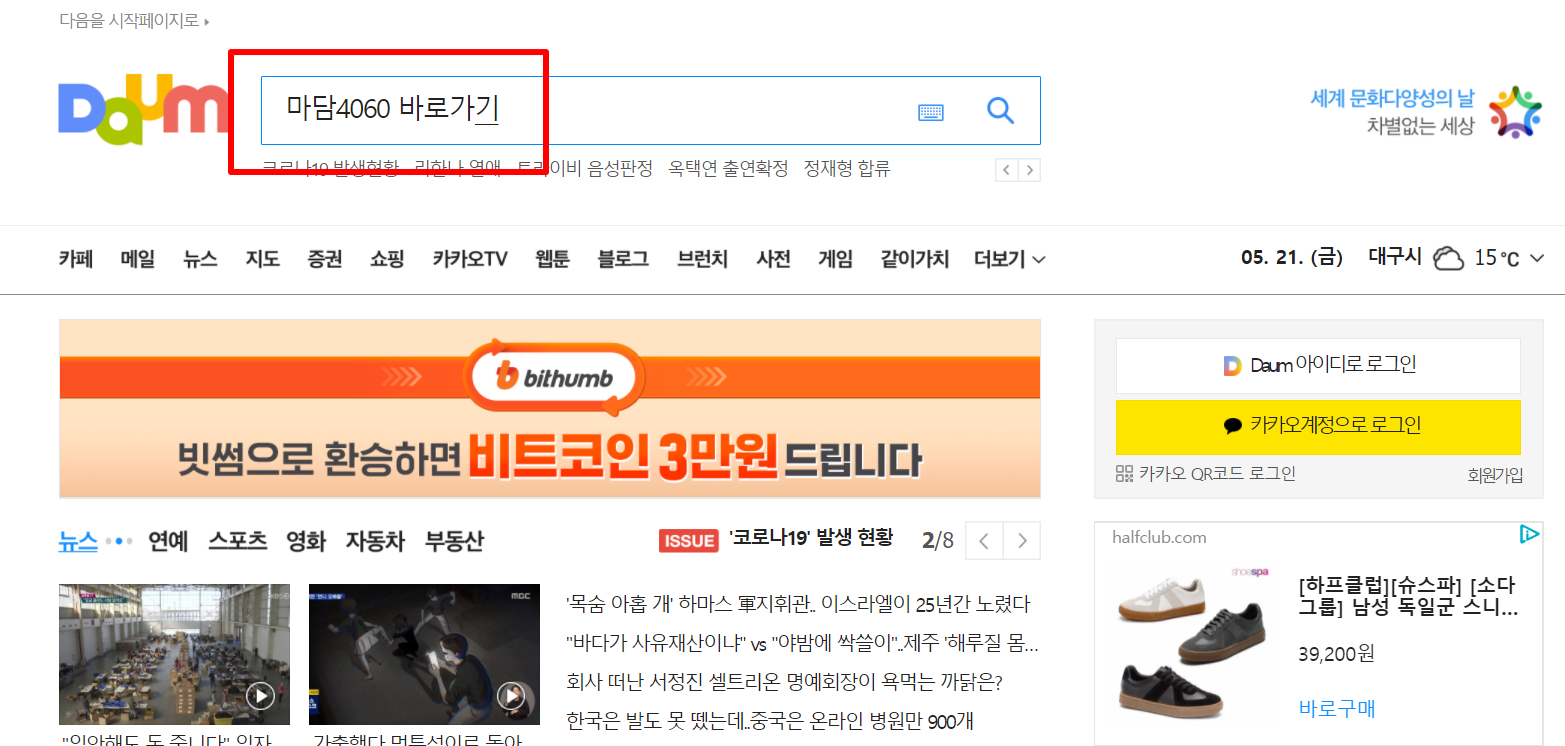The image size is (1565, 746).
Task: Click 차별없는 세상 text
Action: 1420,126
